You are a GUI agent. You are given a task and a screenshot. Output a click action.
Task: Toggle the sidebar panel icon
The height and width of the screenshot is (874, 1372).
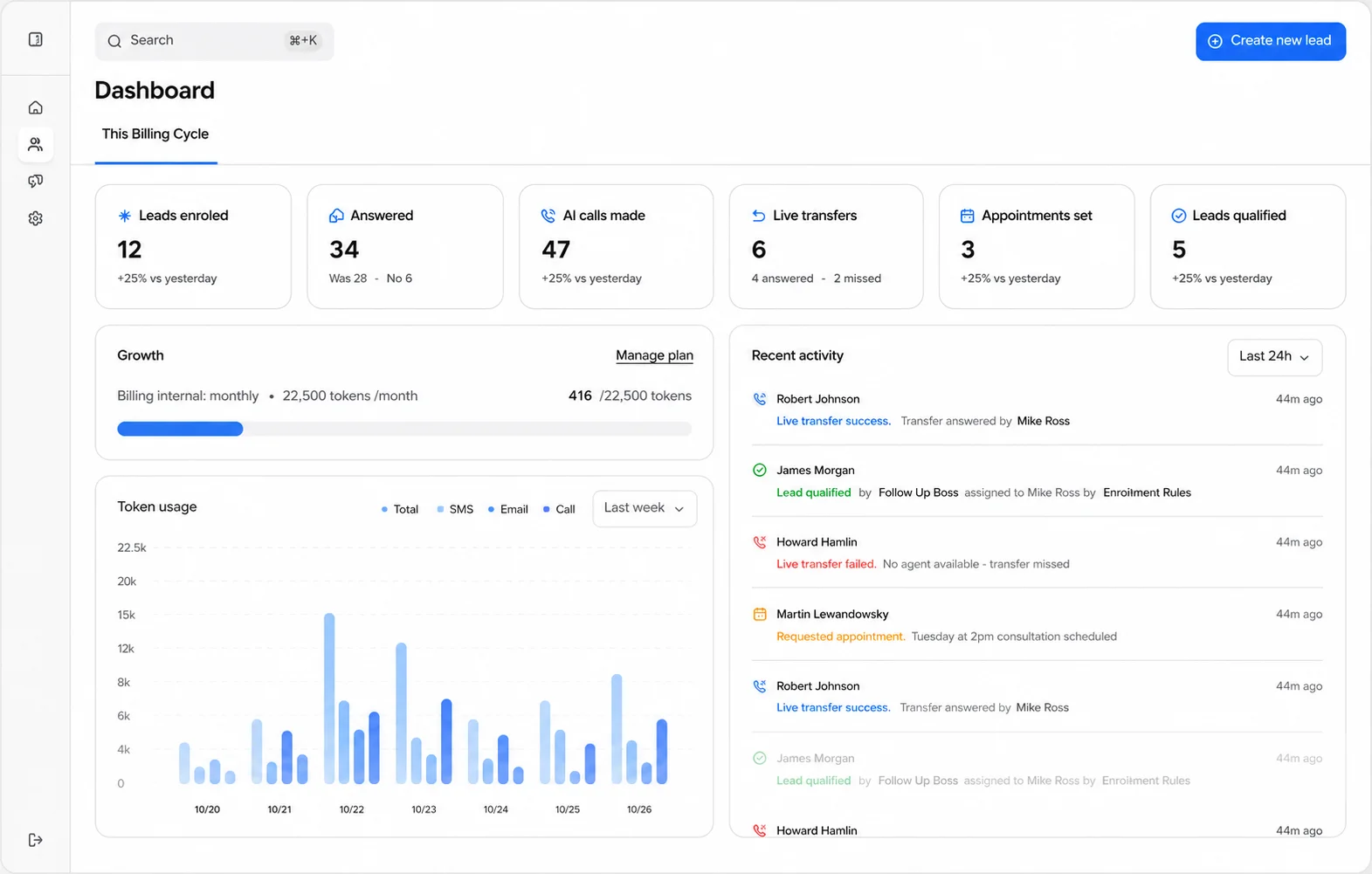pos(36,39)
